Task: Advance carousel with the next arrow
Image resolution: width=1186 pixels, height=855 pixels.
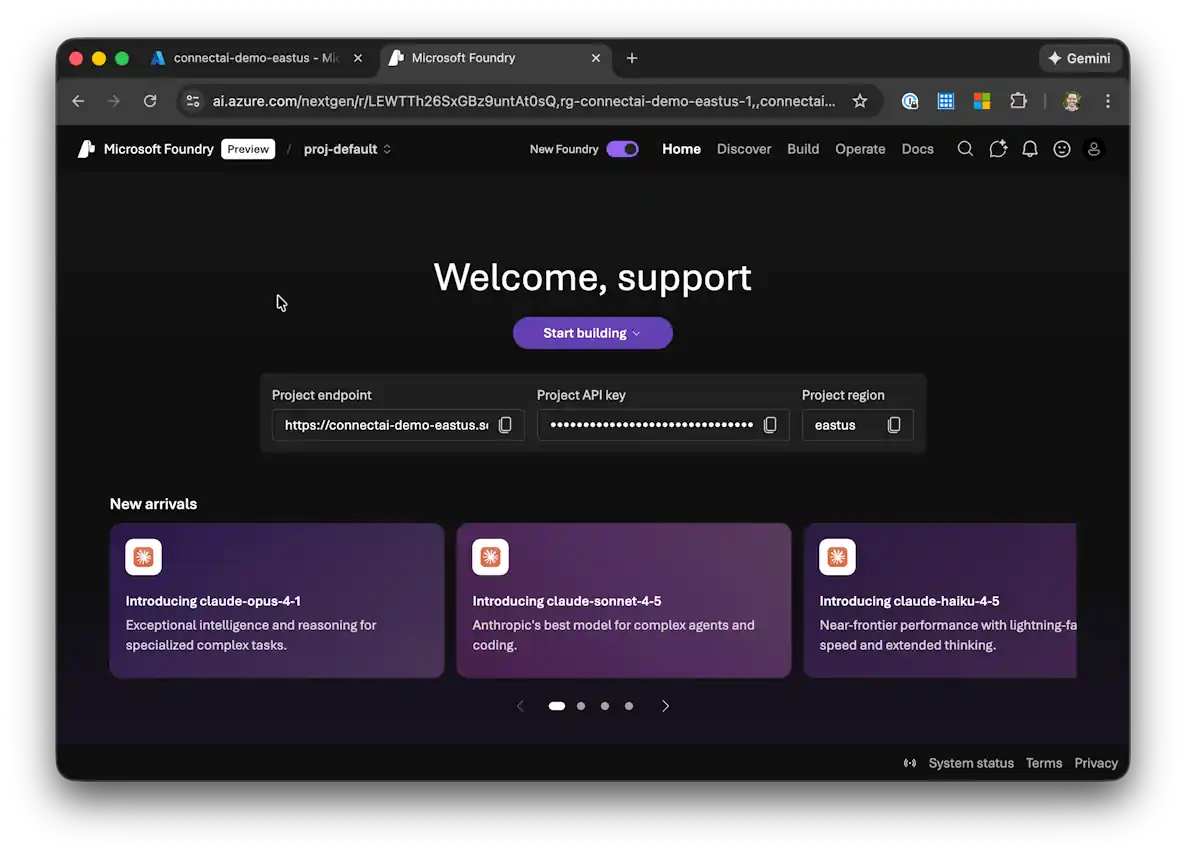Action: coord(665,706)
